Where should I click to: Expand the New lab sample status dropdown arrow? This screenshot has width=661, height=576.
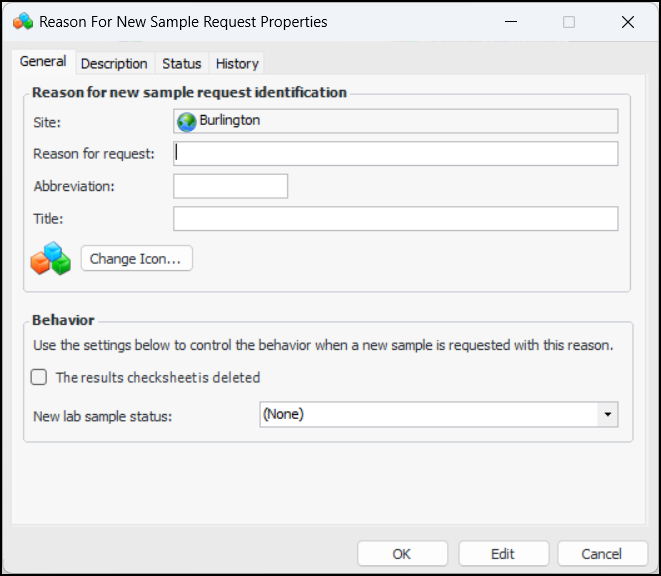tap(607, 414)
